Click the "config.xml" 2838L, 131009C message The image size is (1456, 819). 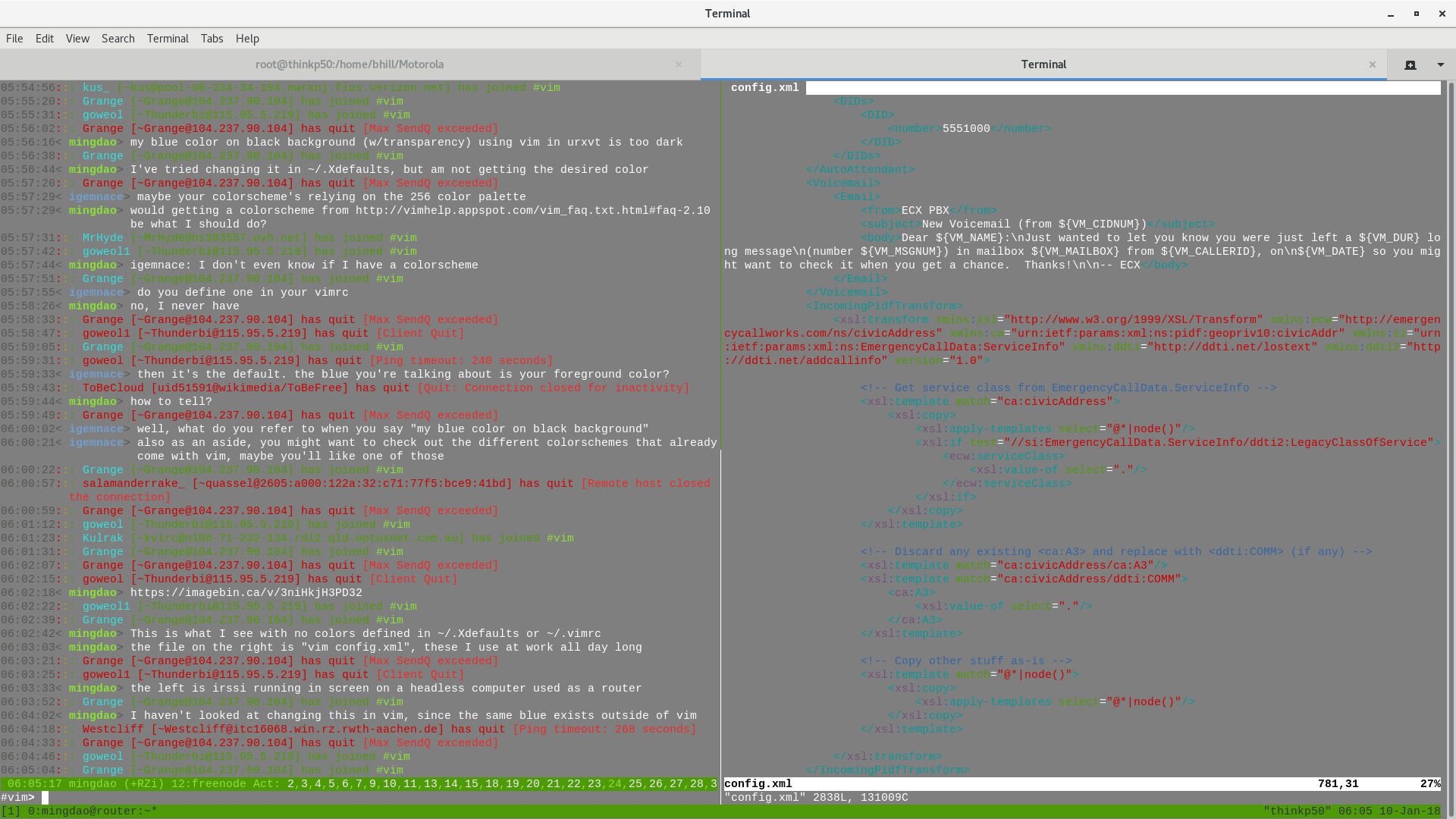816,798
